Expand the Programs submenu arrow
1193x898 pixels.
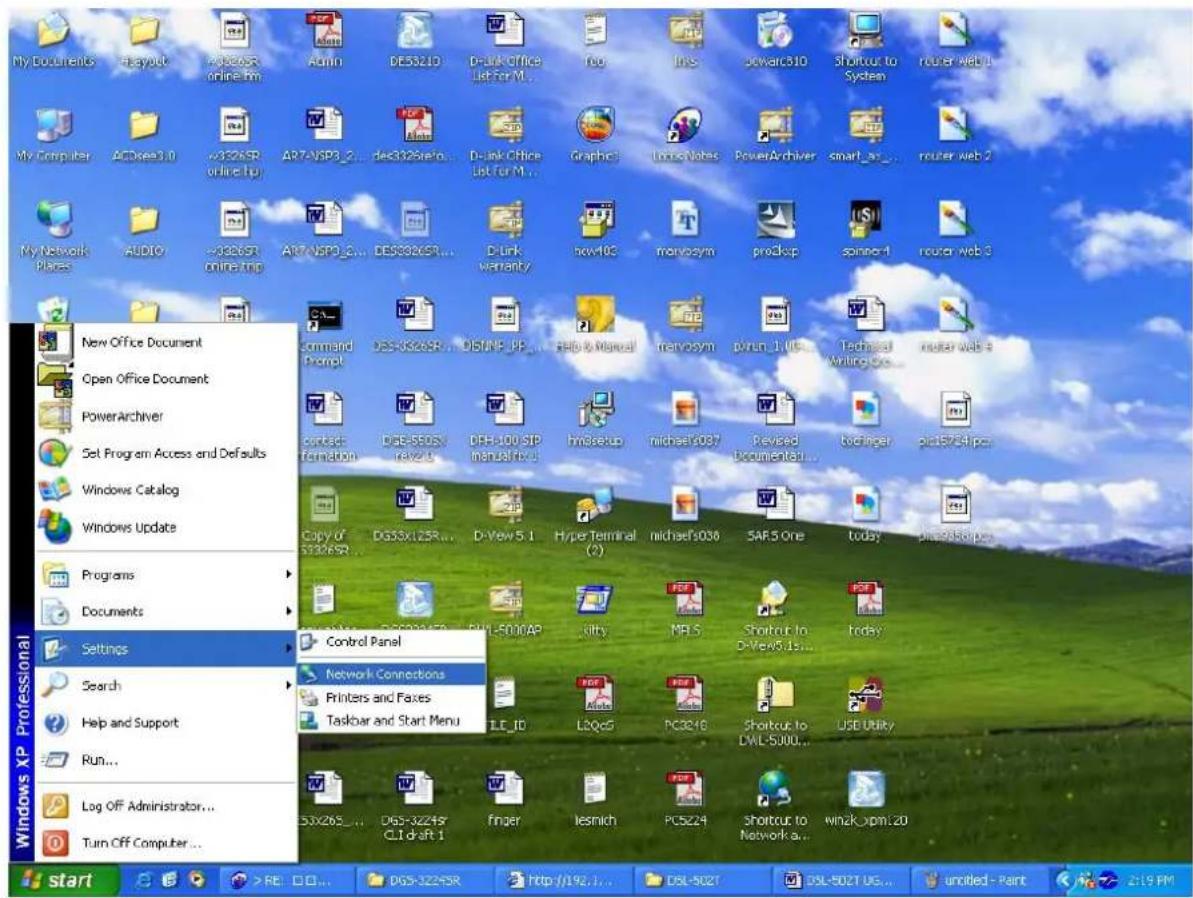click(288, 575)
